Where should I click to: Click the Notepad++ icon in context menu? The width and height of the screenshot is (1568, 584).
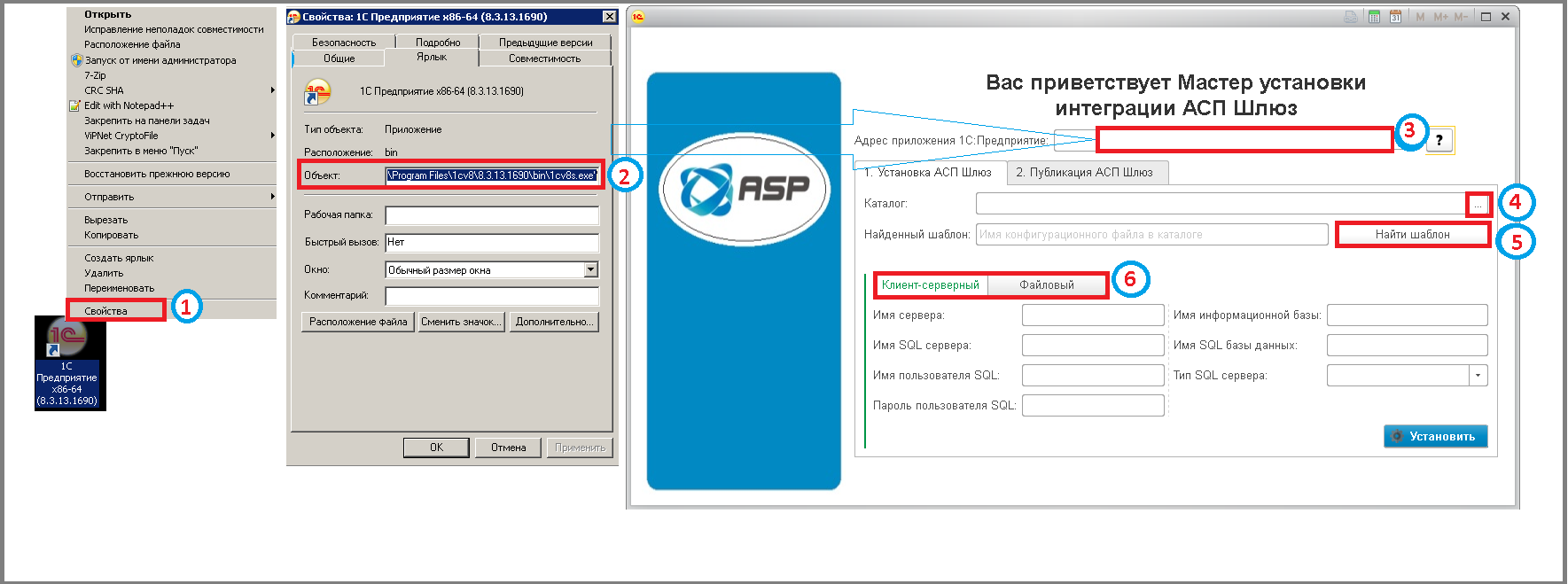click(x=75, y=105)
